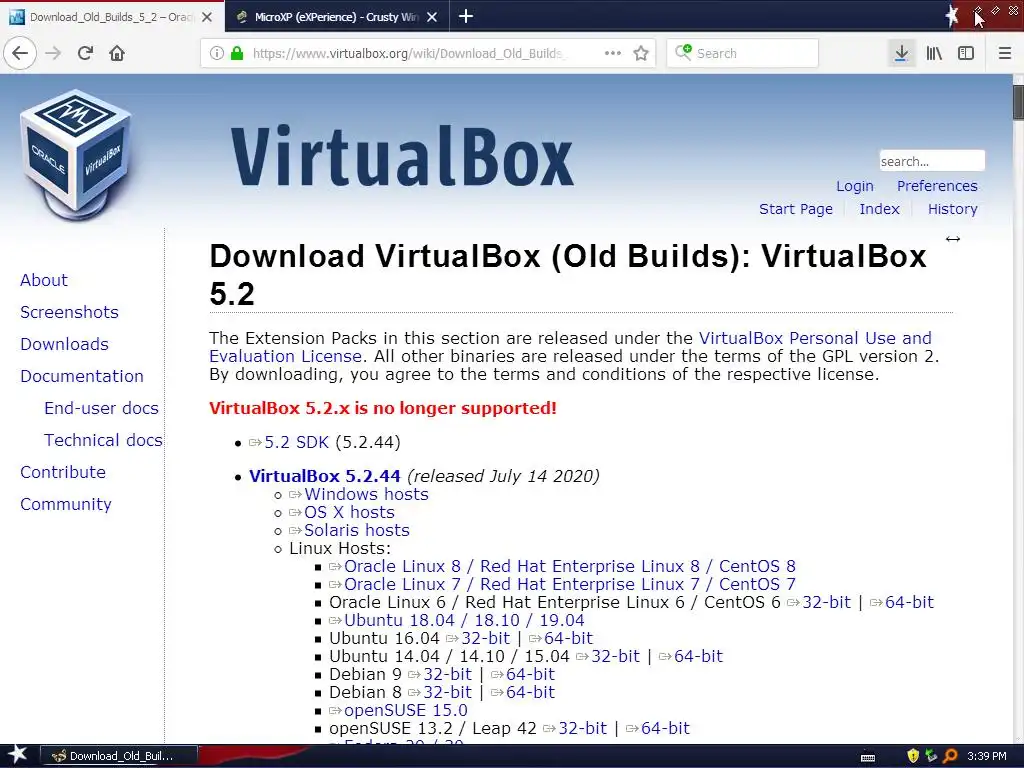
Task: Show site information icon in address bar
Action: point(217,53)
